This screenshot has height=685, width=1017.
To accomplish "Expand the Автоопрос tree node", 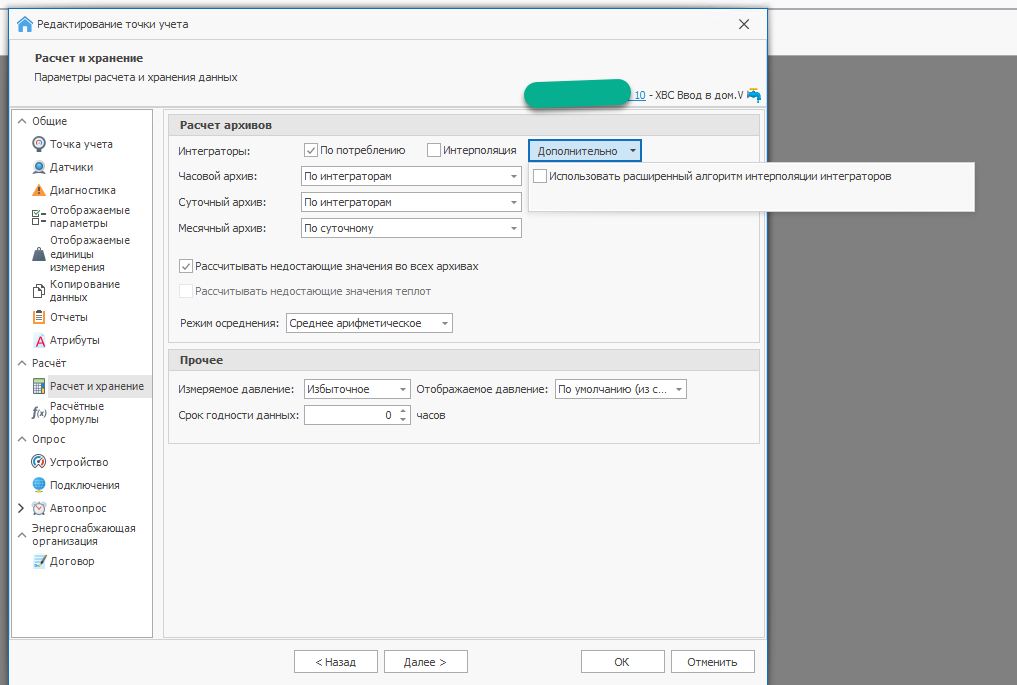I will tap(21, 508).
